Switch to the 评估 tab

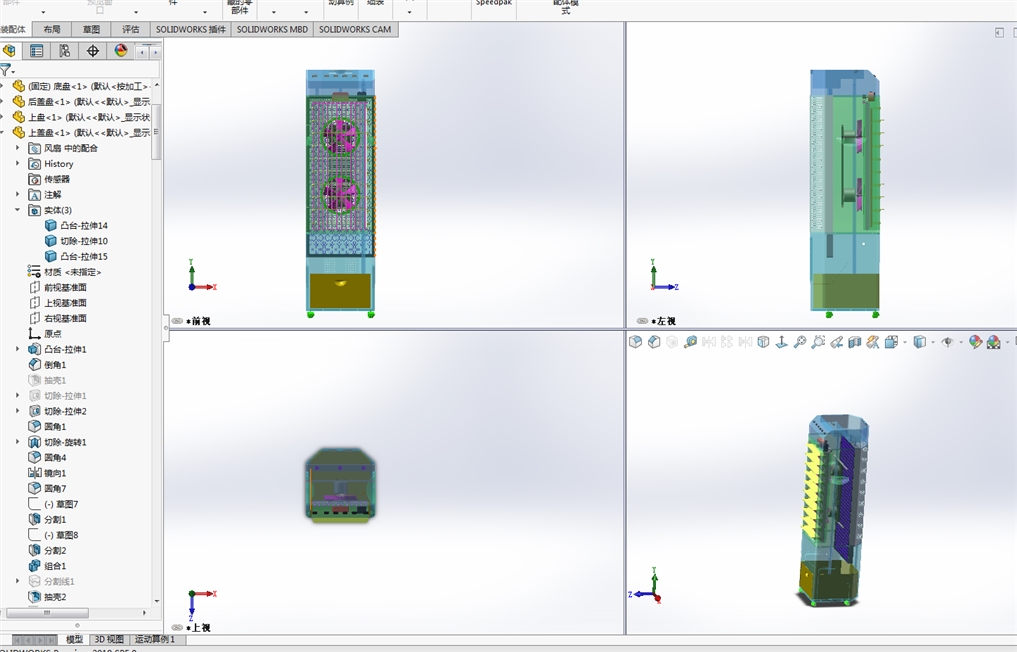130,29
